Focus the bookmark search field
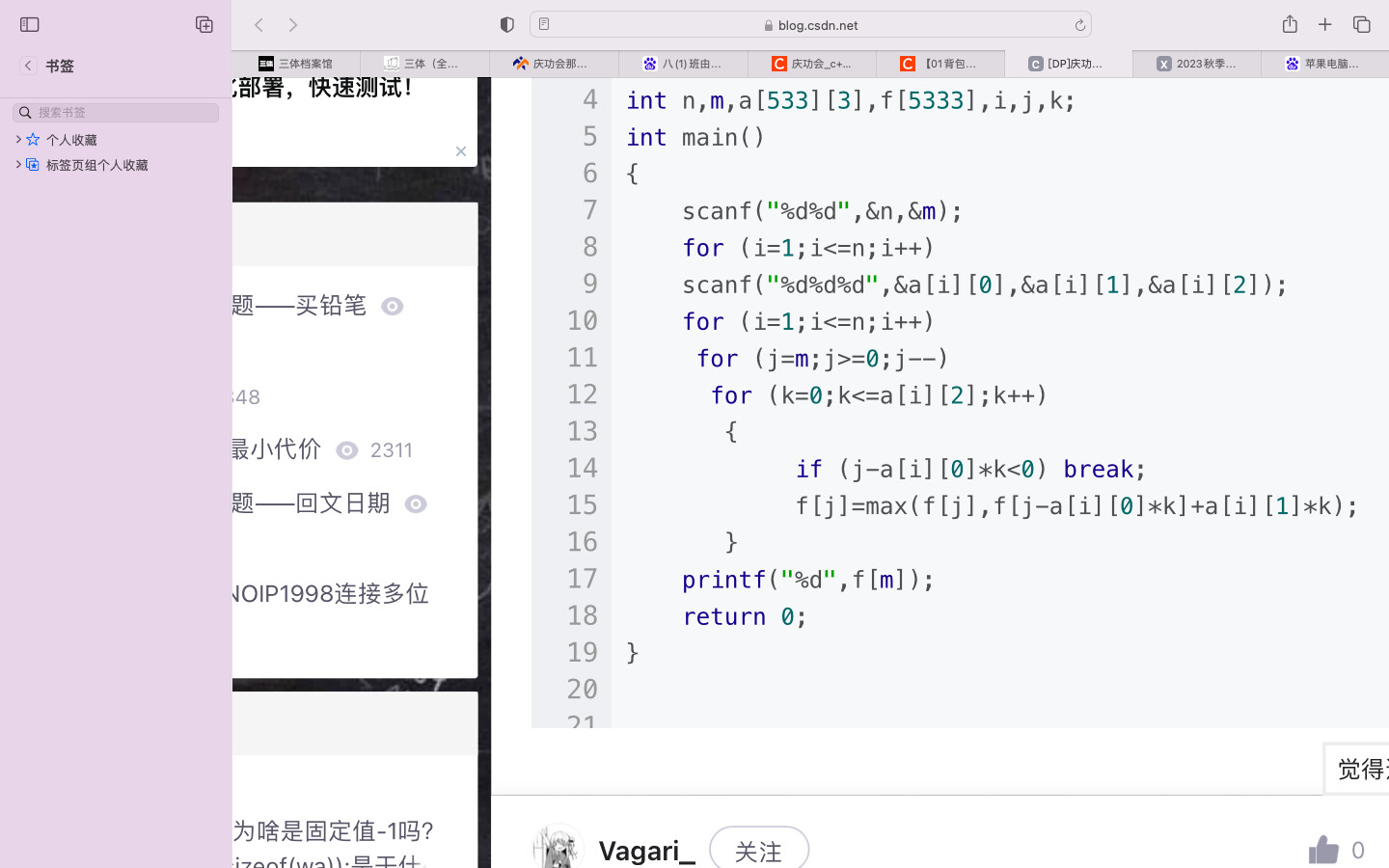The width and height of the screenshot is (1389, 868). (x=116, y=113)
